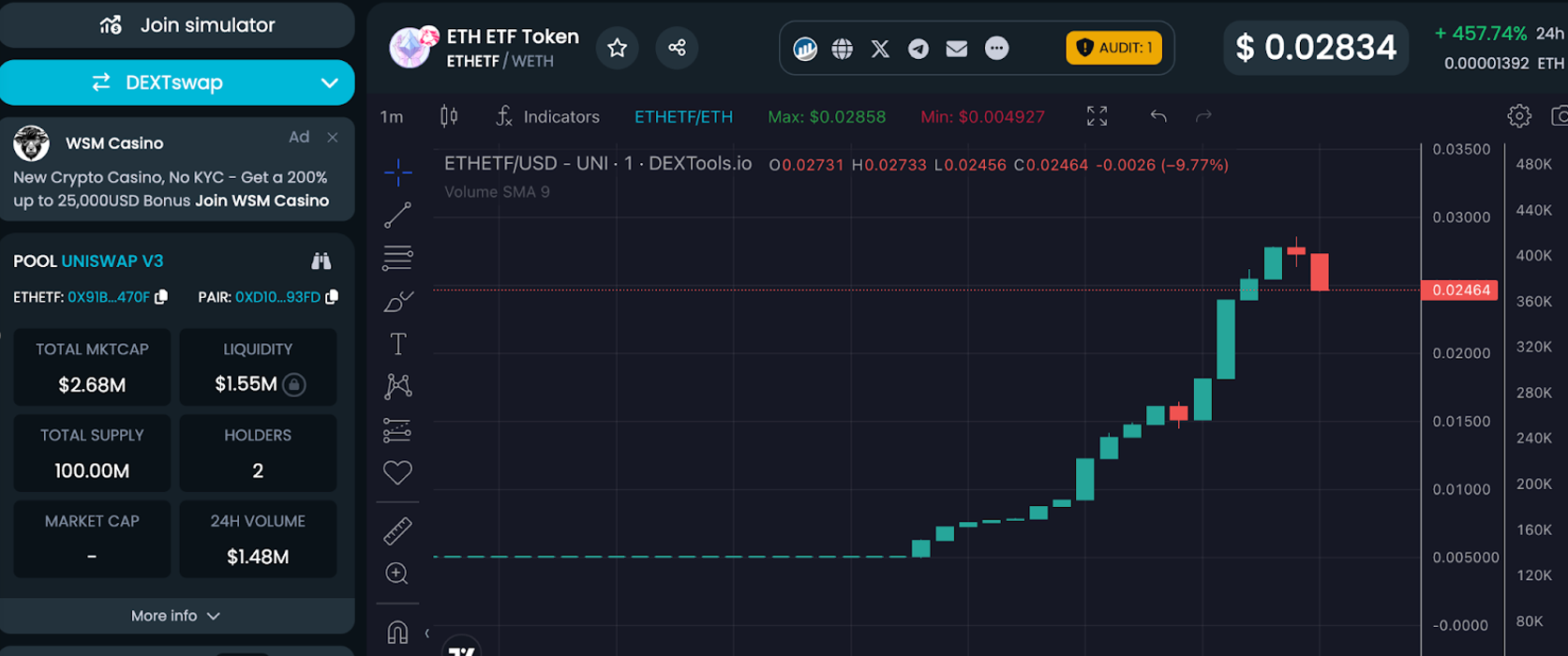Select the brush drawing tool
This screenshot has height=656, width=1568.
pyautogui.click(x=397, y=301)
